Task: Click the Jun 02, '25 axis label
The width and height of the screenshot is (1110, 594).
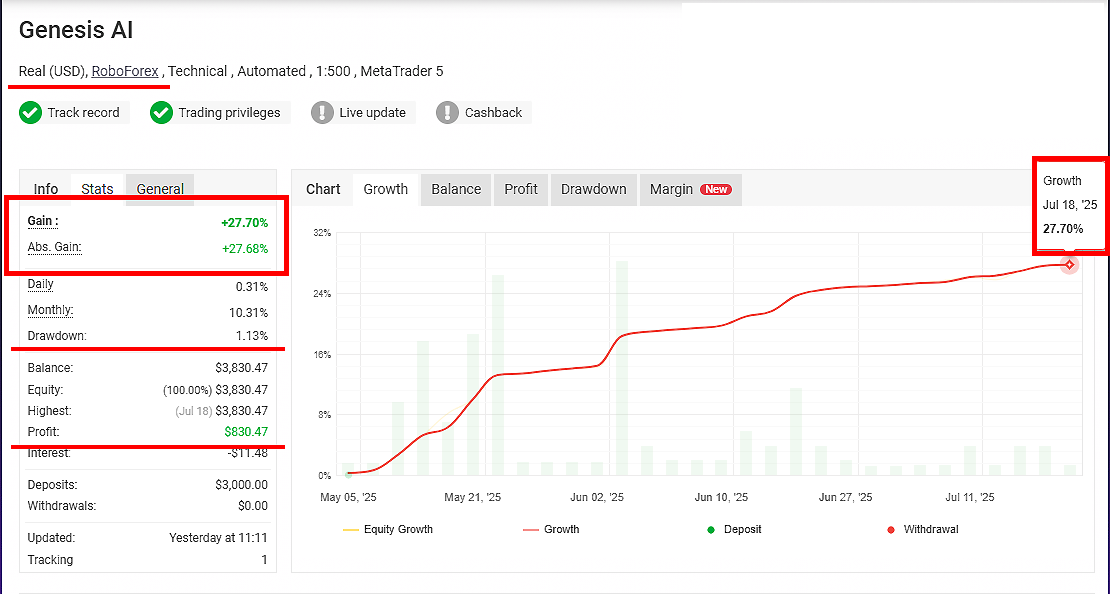Action: point(597,498)
